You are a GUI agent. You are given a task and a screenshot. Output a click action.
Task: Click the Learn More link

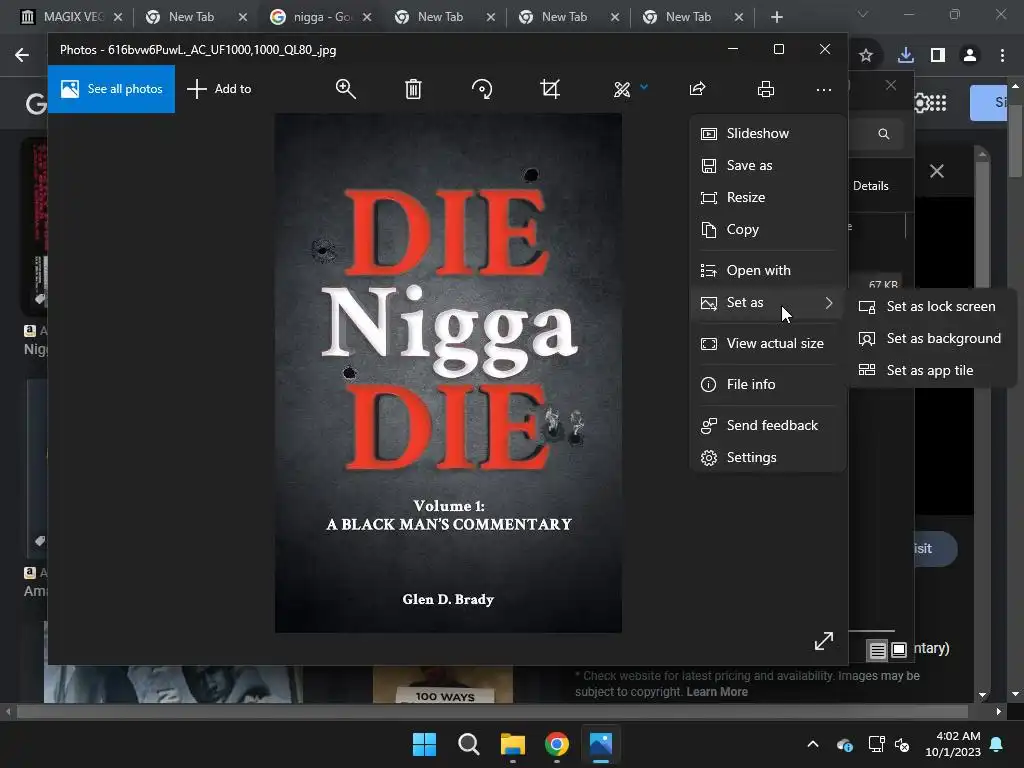coord(716,692)
